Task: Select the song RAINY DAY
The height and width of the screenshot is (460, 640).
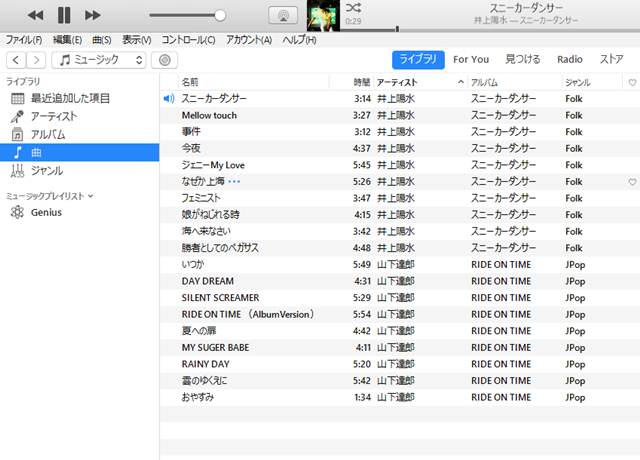Action: [206, 364]
